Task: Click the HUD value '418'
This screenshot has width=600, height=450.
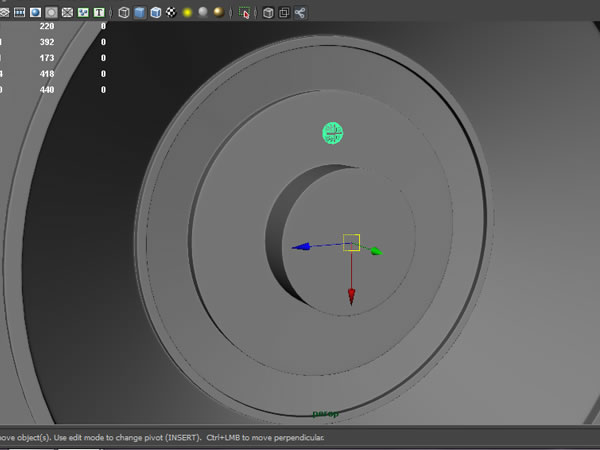Action: pyautogui.click(x=47, y=74)
